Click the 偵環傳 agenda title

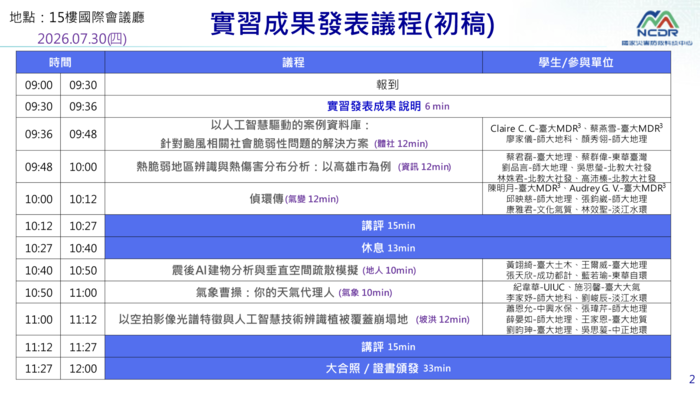click(266, 199)
